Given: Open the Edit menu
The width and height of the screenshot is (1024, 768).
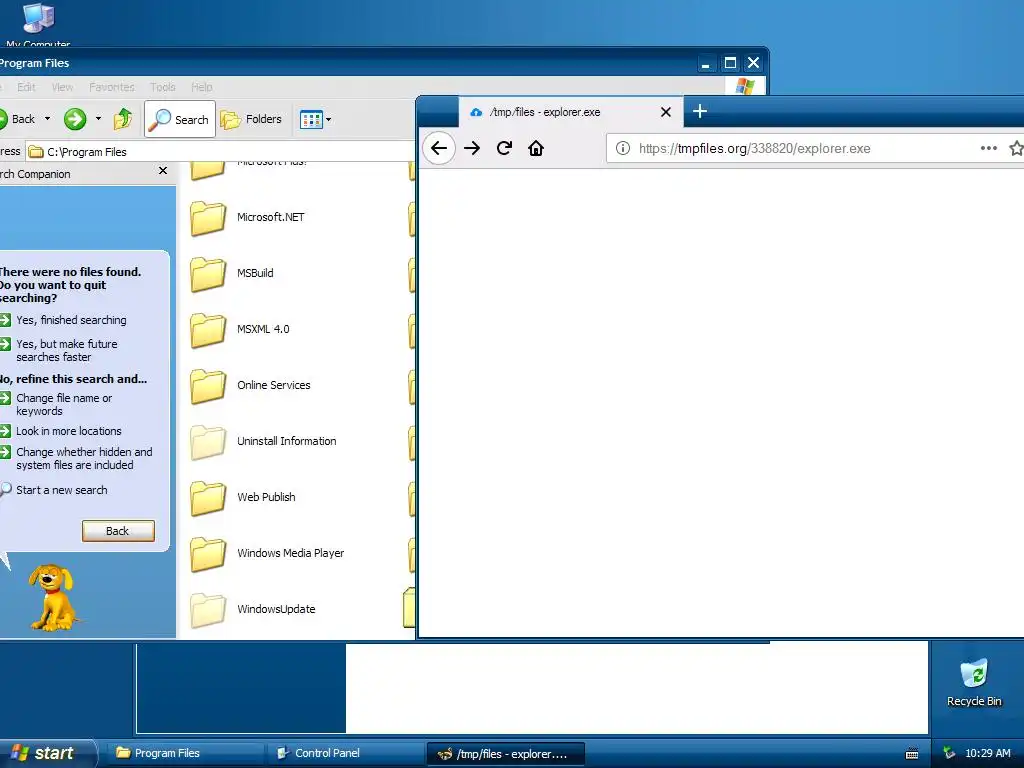Looking at the screenshot, I should (x=26, y=87).
